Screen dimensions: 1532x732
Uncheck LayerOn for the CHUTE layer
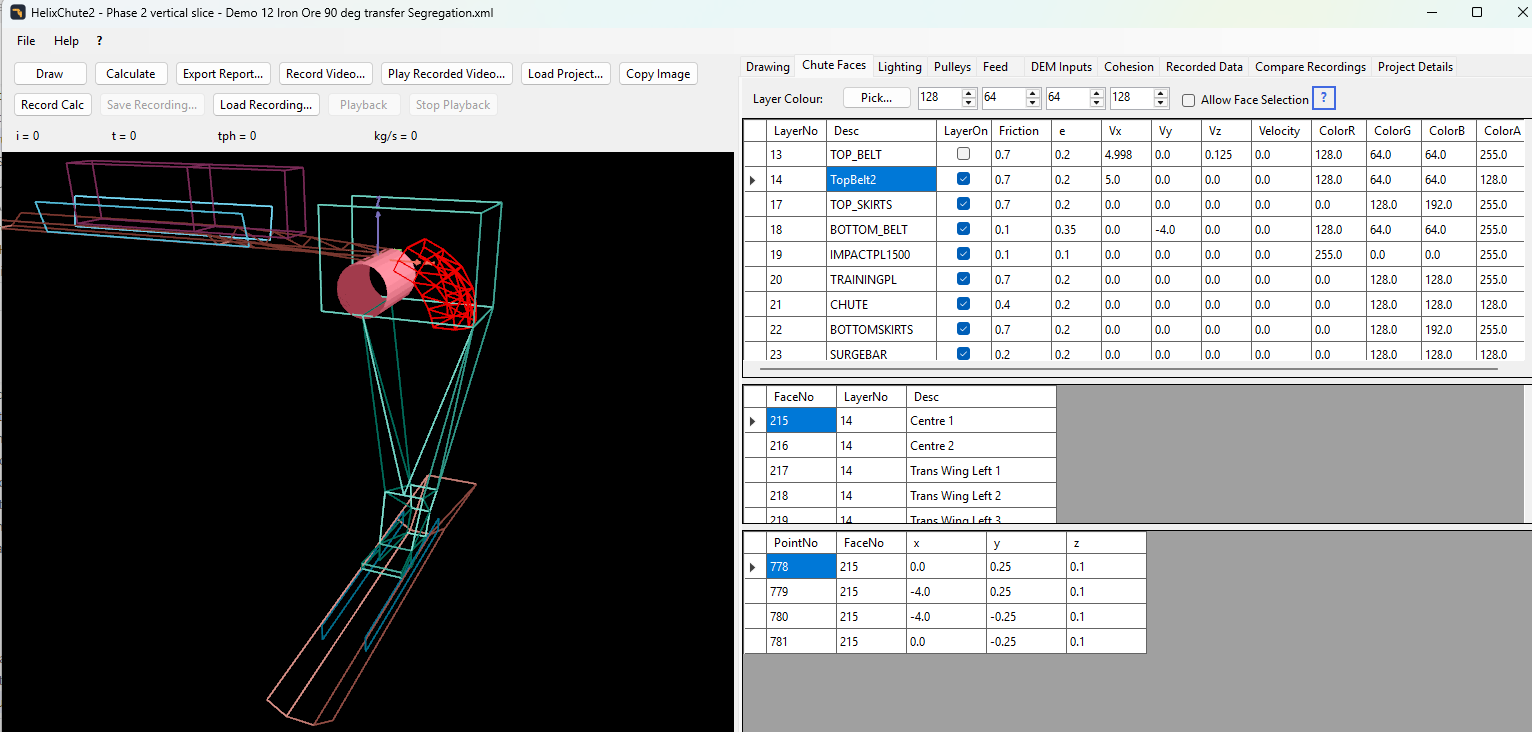[x=963, y=304]
